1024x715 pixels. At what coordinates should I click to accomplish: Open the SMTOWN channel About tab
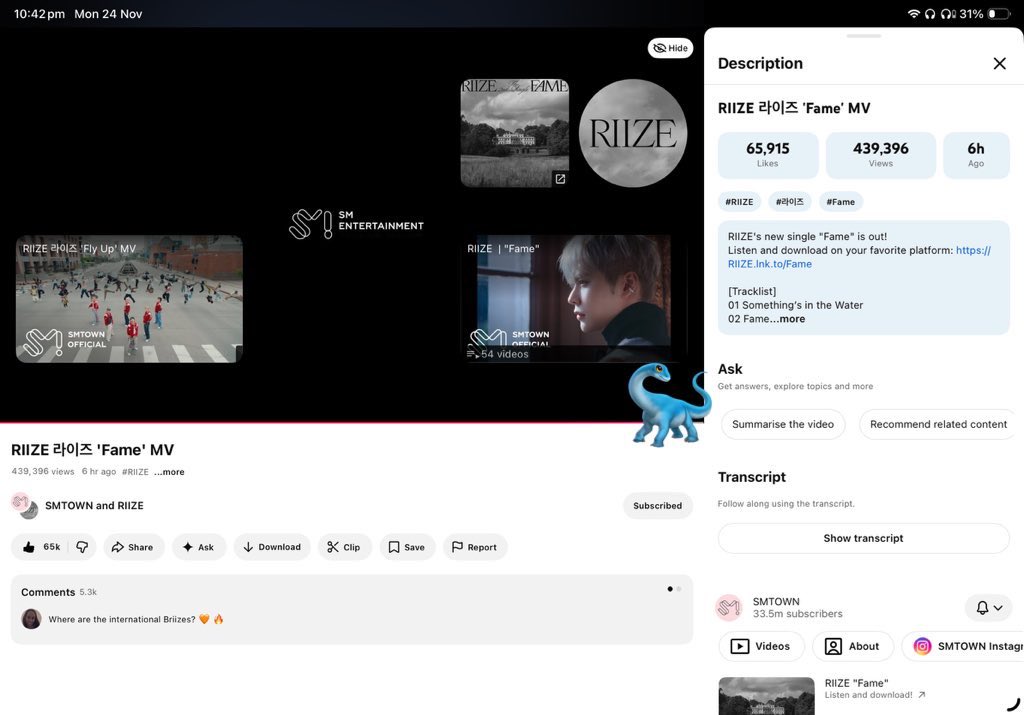point(852,646)
